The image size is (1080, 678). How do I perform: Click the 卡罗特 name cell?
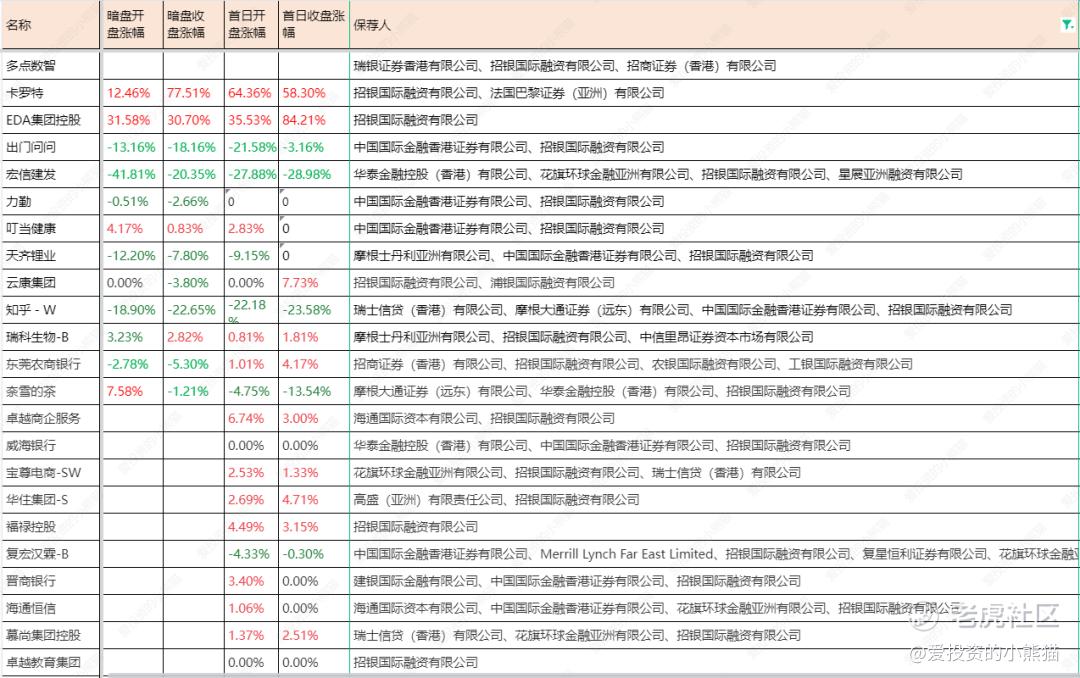pyautogui.click(x=52, y=93)
